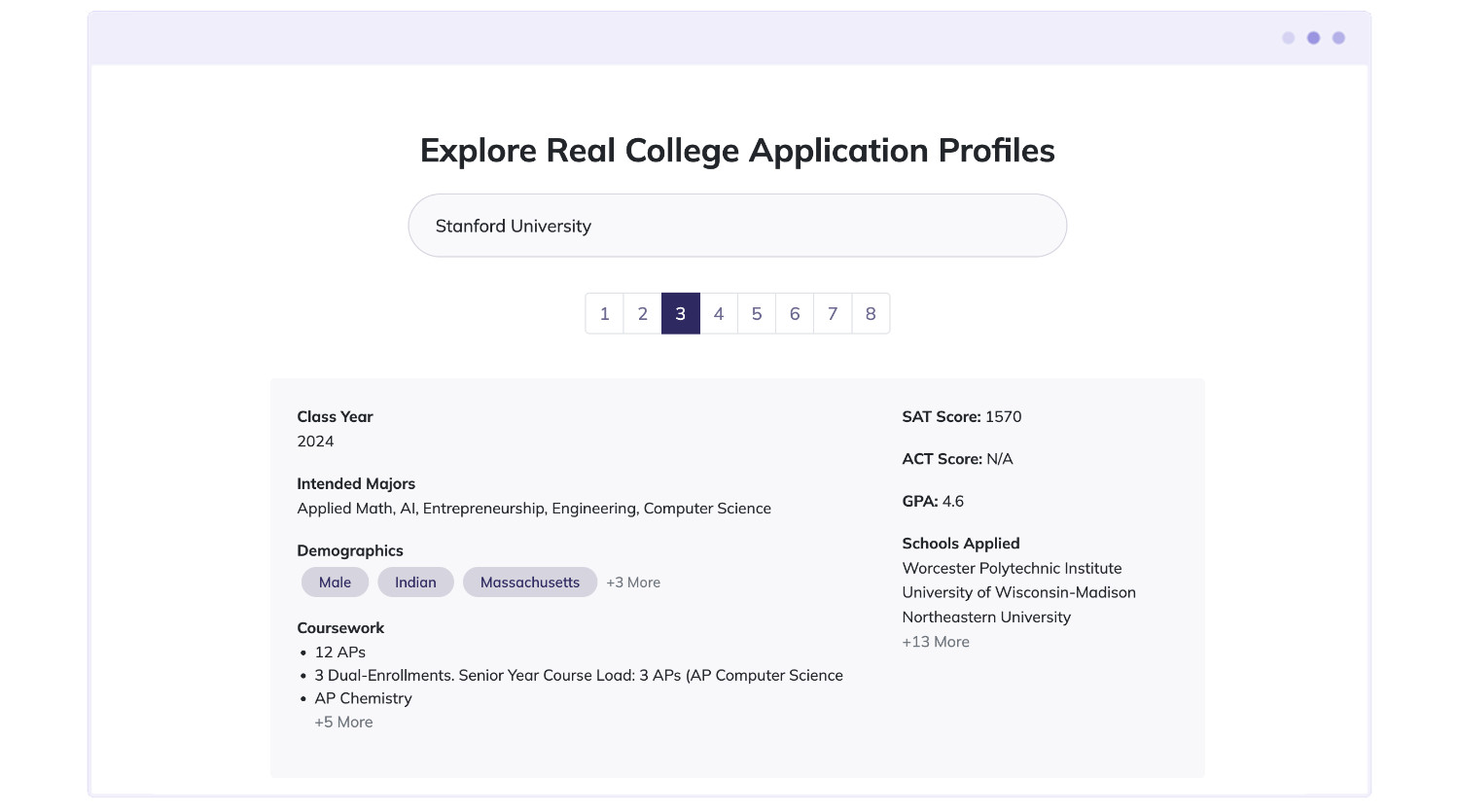
Task: Click the Explore Real College Application Profiles heading
Action: (737, 151)
